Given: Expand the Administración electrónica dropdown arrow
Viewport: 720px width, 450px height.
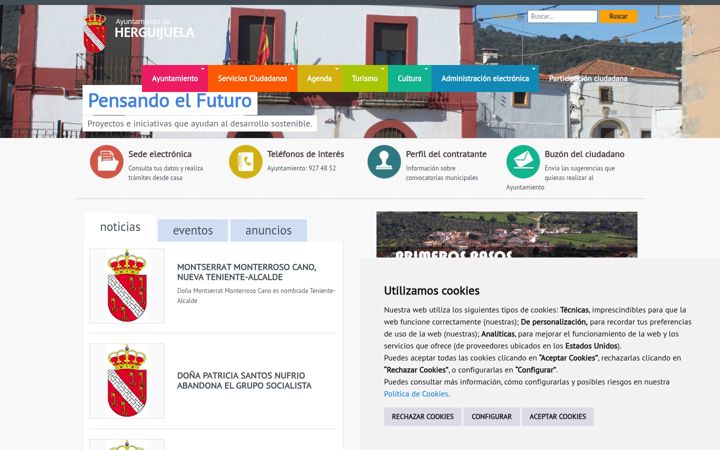Looking at the screenshot, I should pyautogui.click(x=534, y=68).
